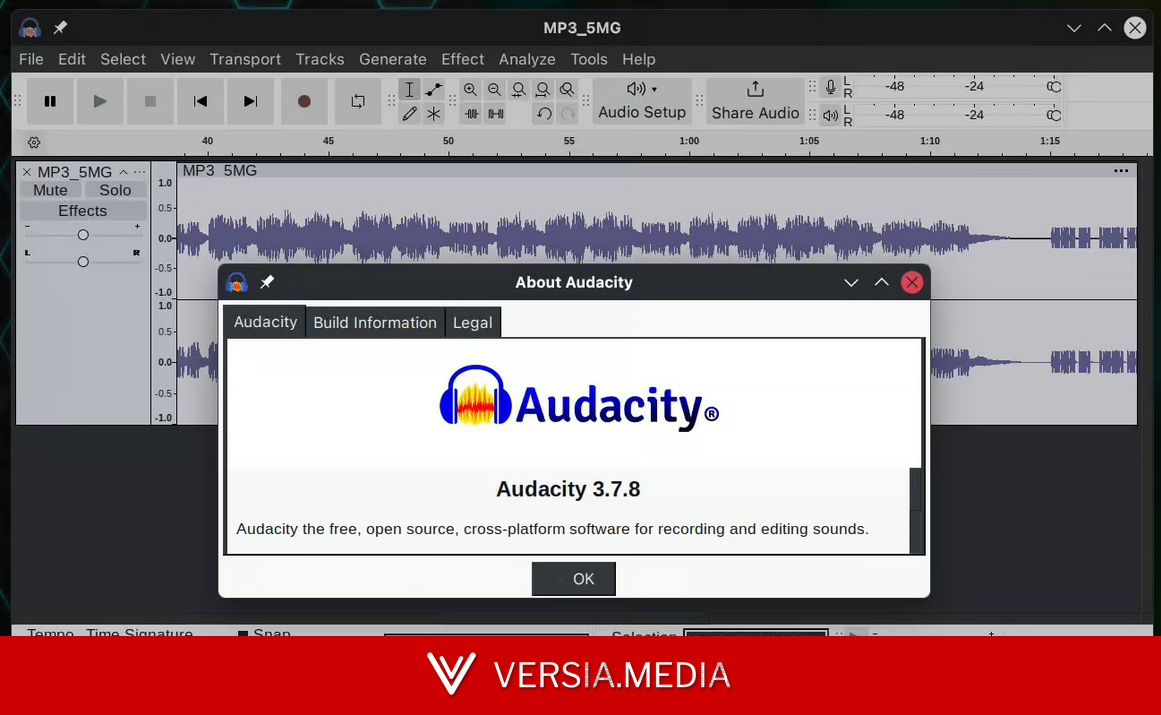Switch to the Build Information tab
1161x715 pixels.
point(375,323)
